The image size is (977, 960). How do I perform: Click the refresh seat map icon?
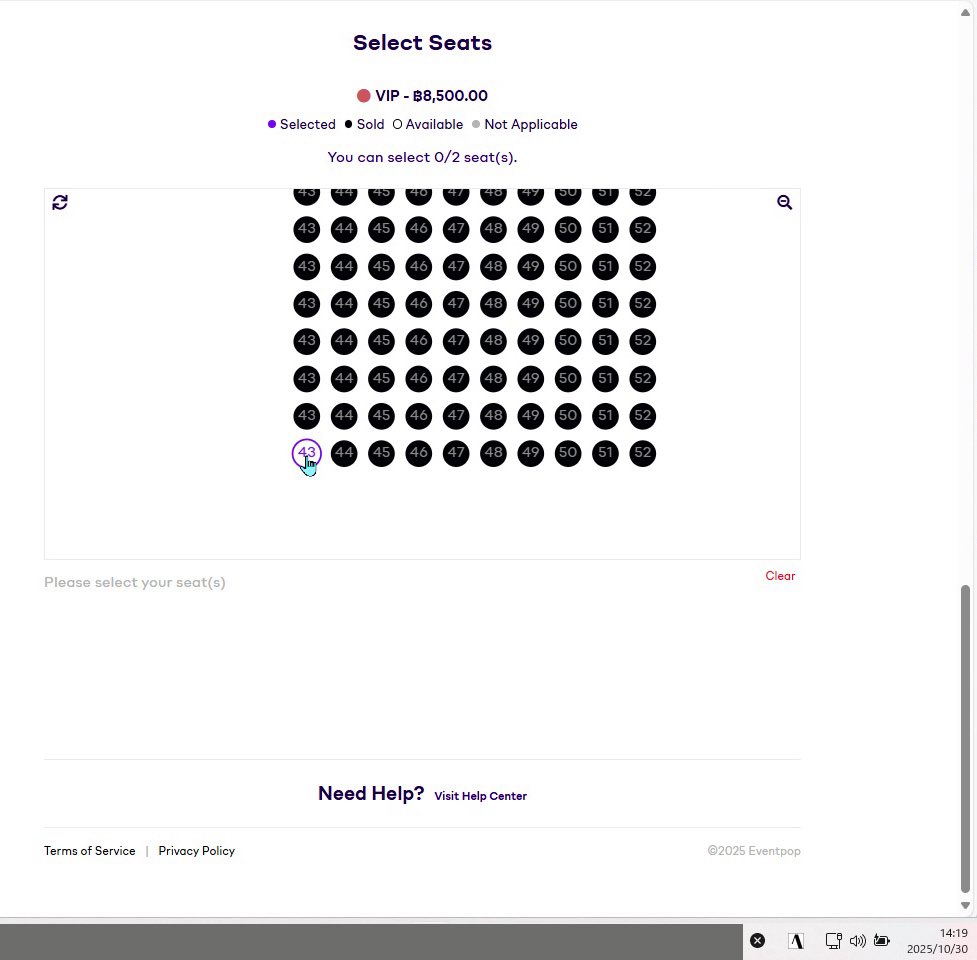point(60,202)
